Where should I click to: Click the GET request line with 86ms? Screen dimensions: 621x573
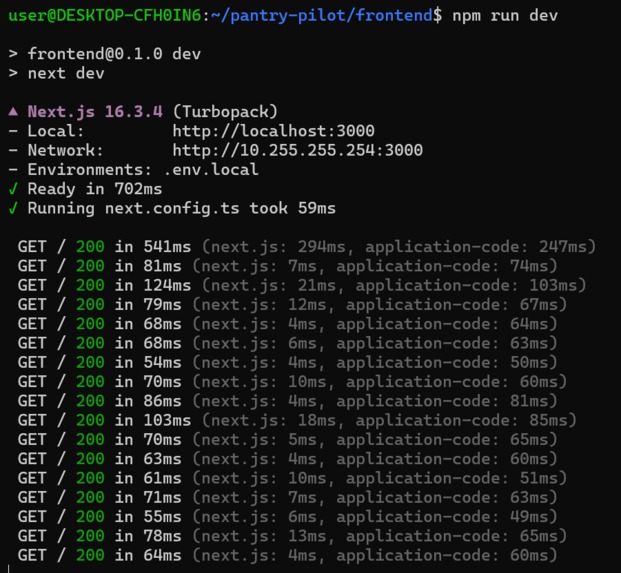coord(287,401)
